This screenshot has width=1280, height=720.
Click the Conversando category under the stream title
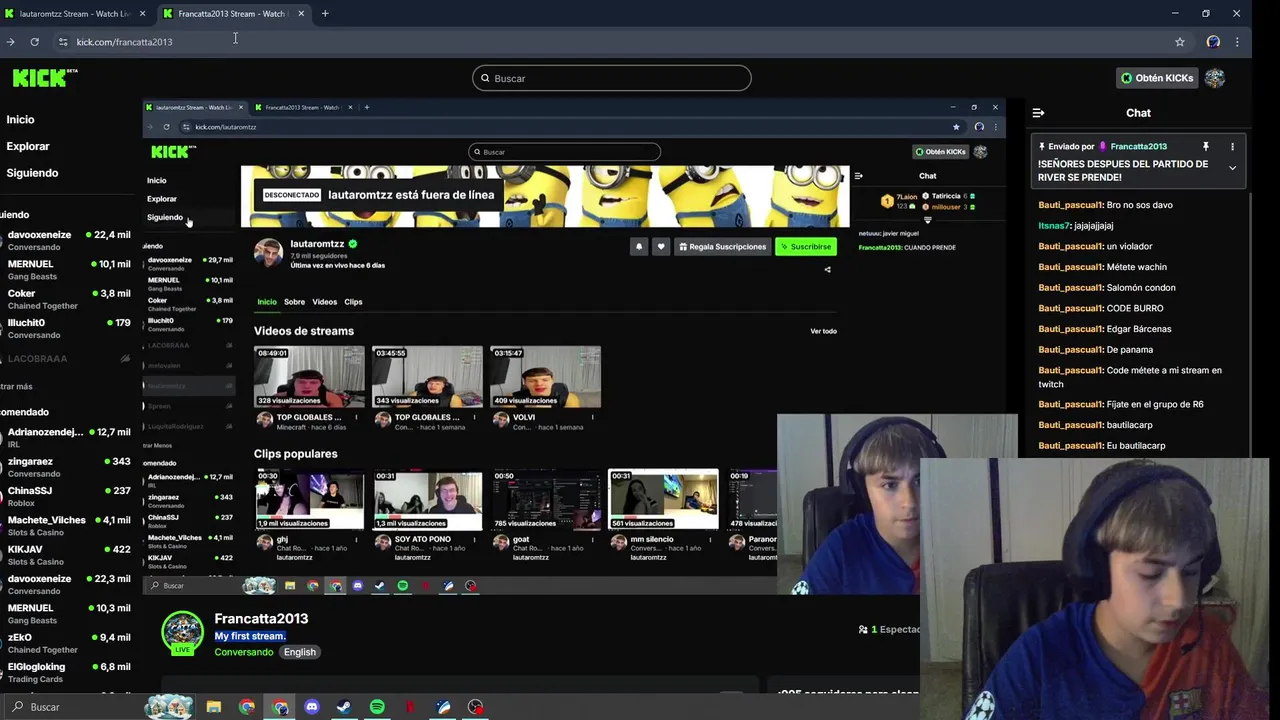[244, 652]
